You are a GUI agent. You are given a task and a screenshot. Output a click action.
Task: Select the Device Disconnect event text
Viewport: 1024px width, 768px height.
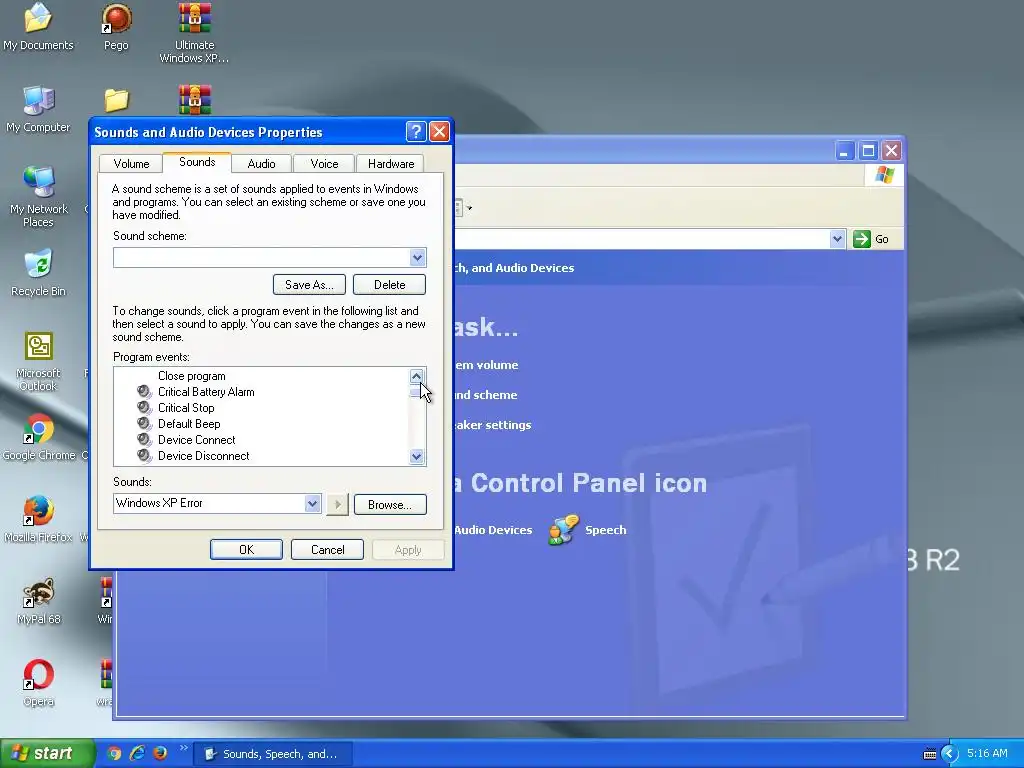coord(204,456)
